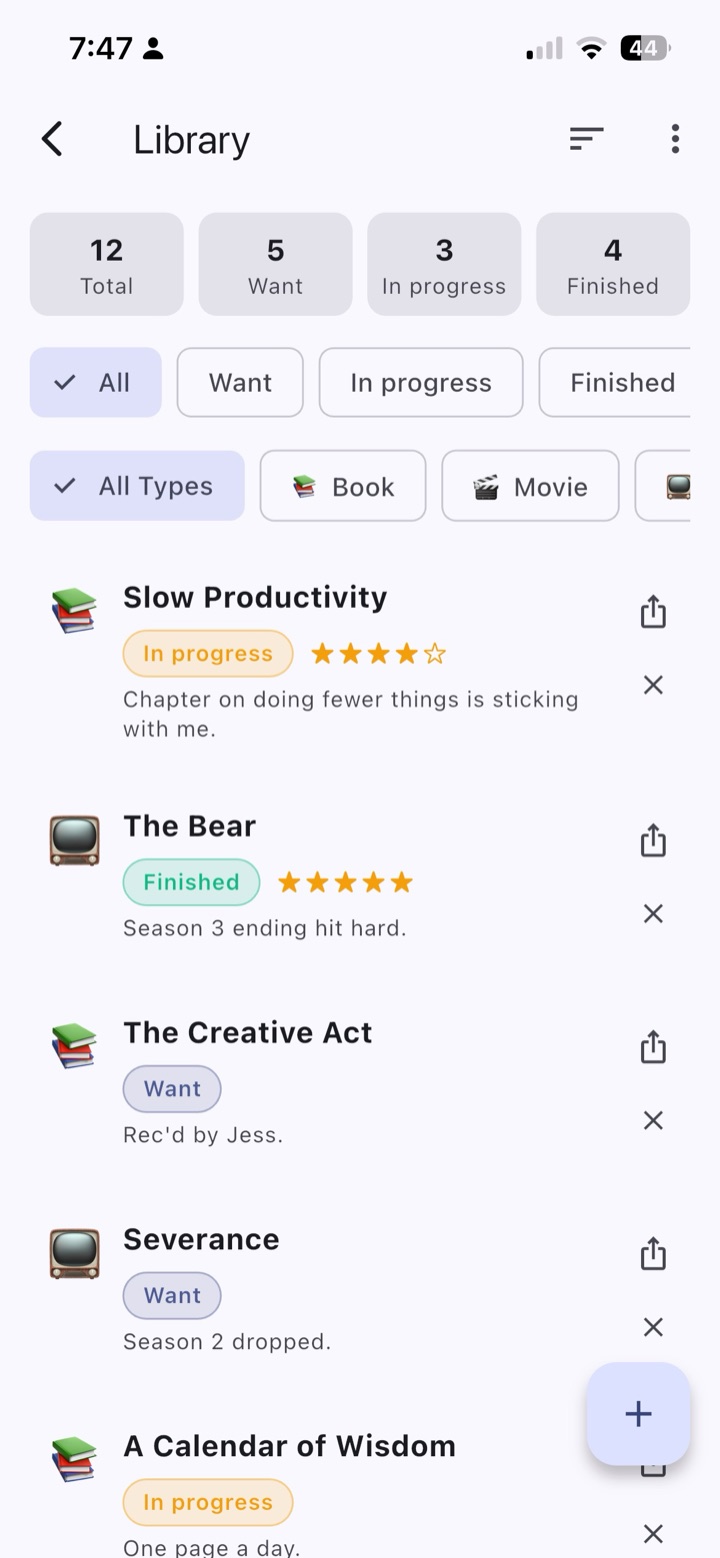Tap the plus button to add item
Viewport: 720px width, 1558px height.
click(x=638, y=1413)
